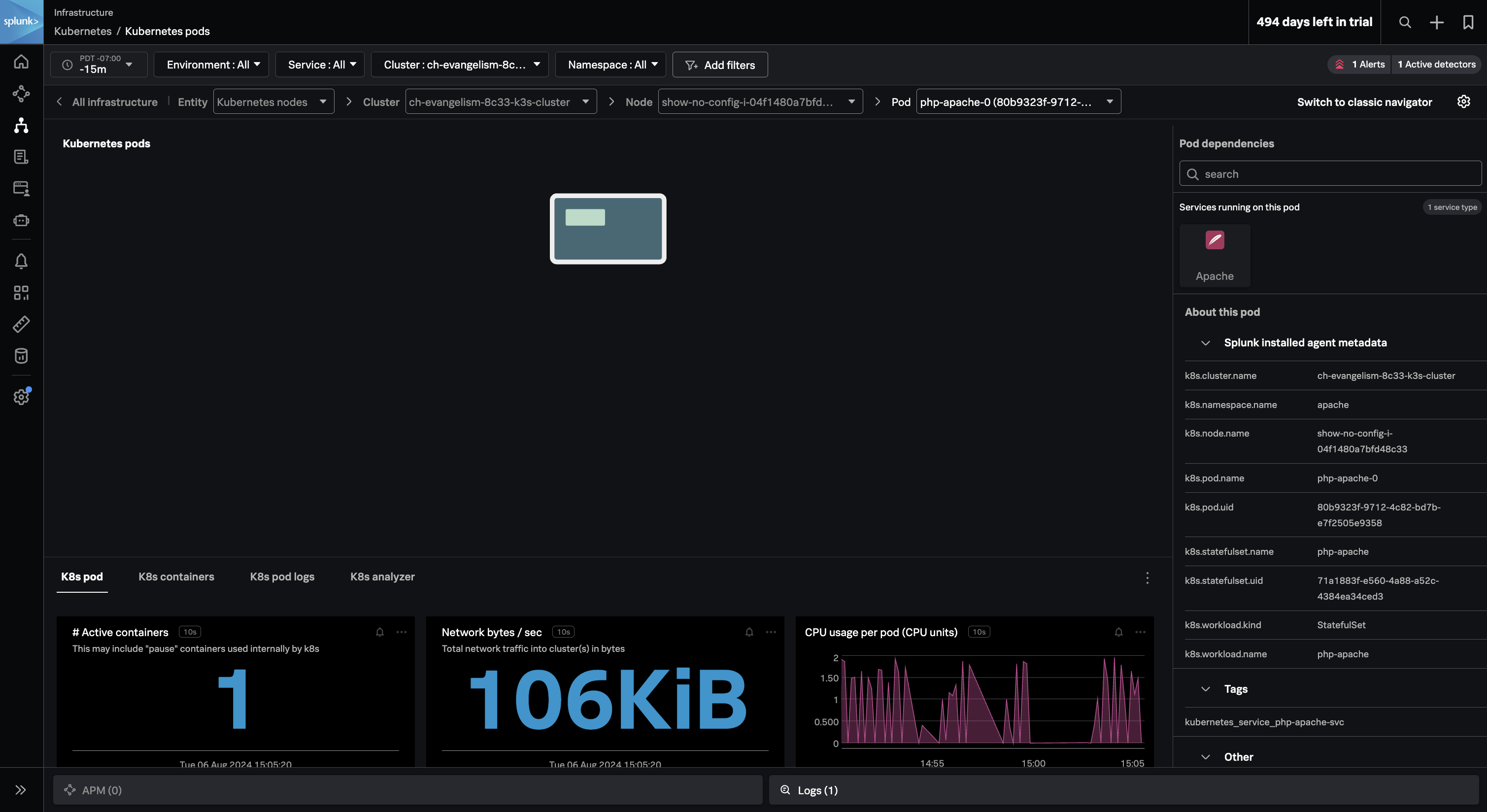Collapse the Splunk installed agent metadata section

point(1205,342)
